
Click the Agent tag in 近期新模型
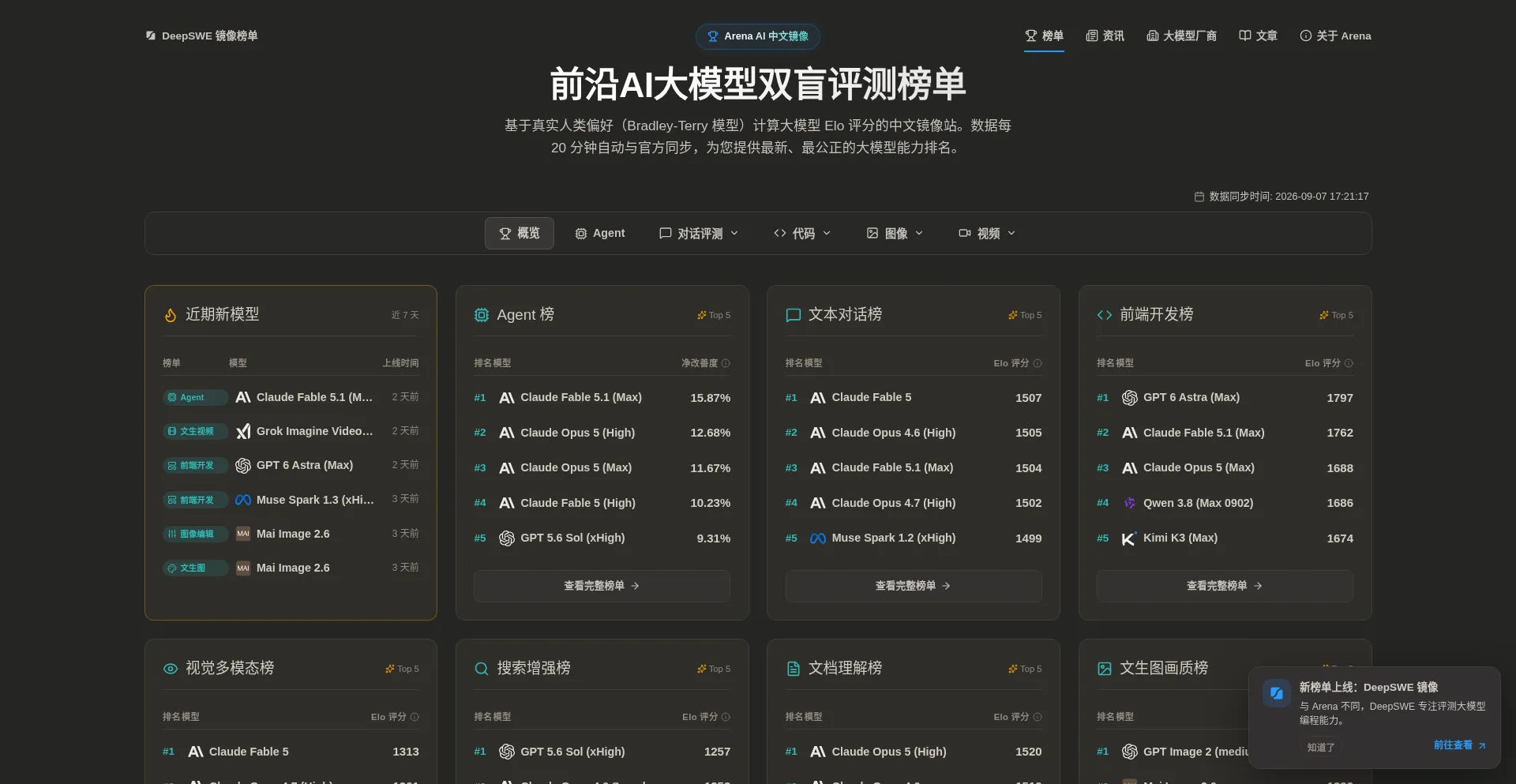coord(195,397)
